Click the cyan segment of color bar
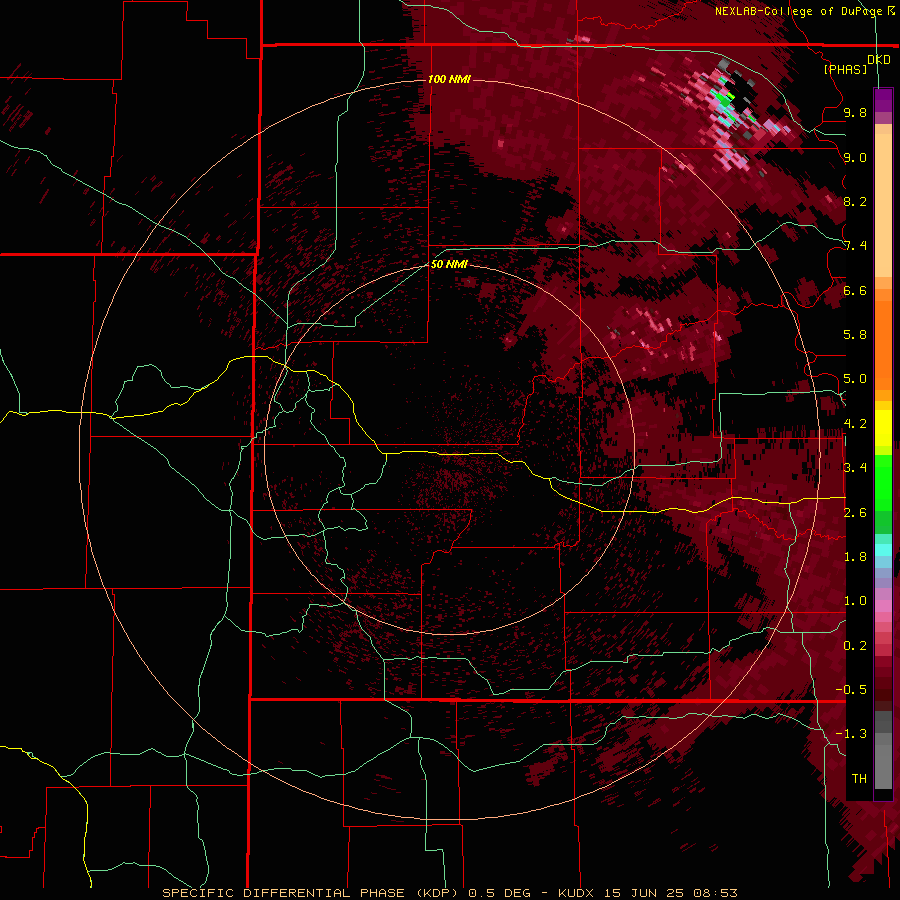The image size is (900, 900). pos(883,550)
